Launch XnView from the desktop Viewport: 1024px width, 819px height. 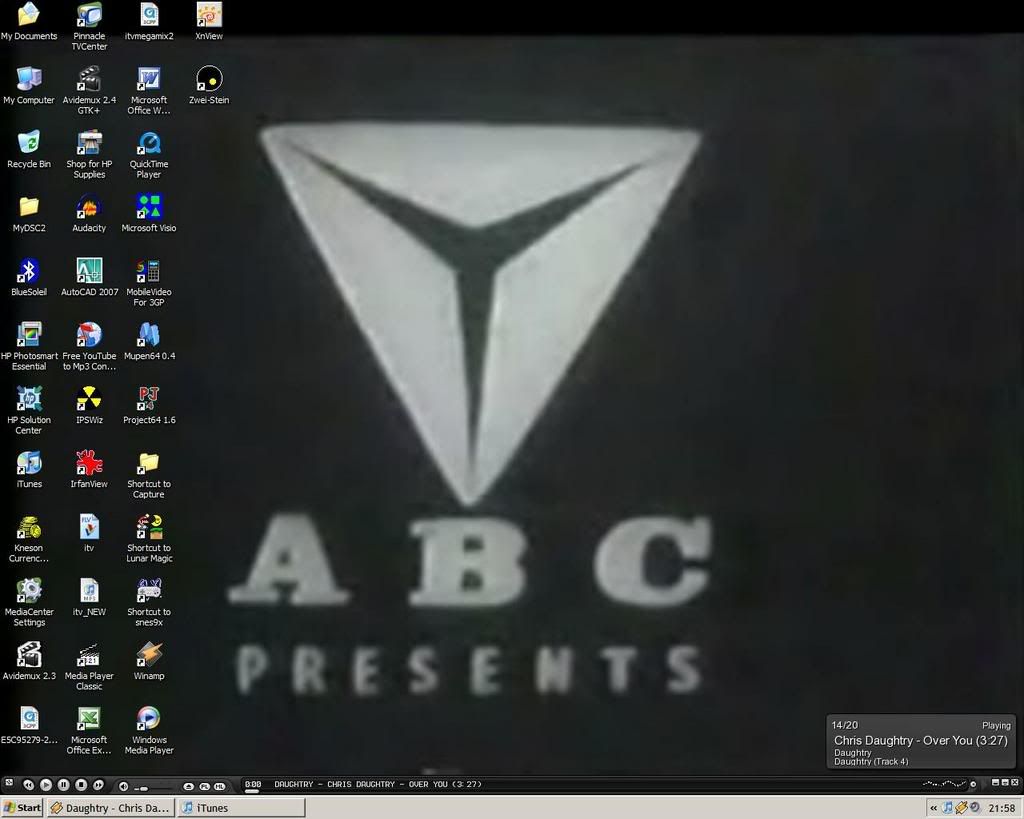point(209,21)
